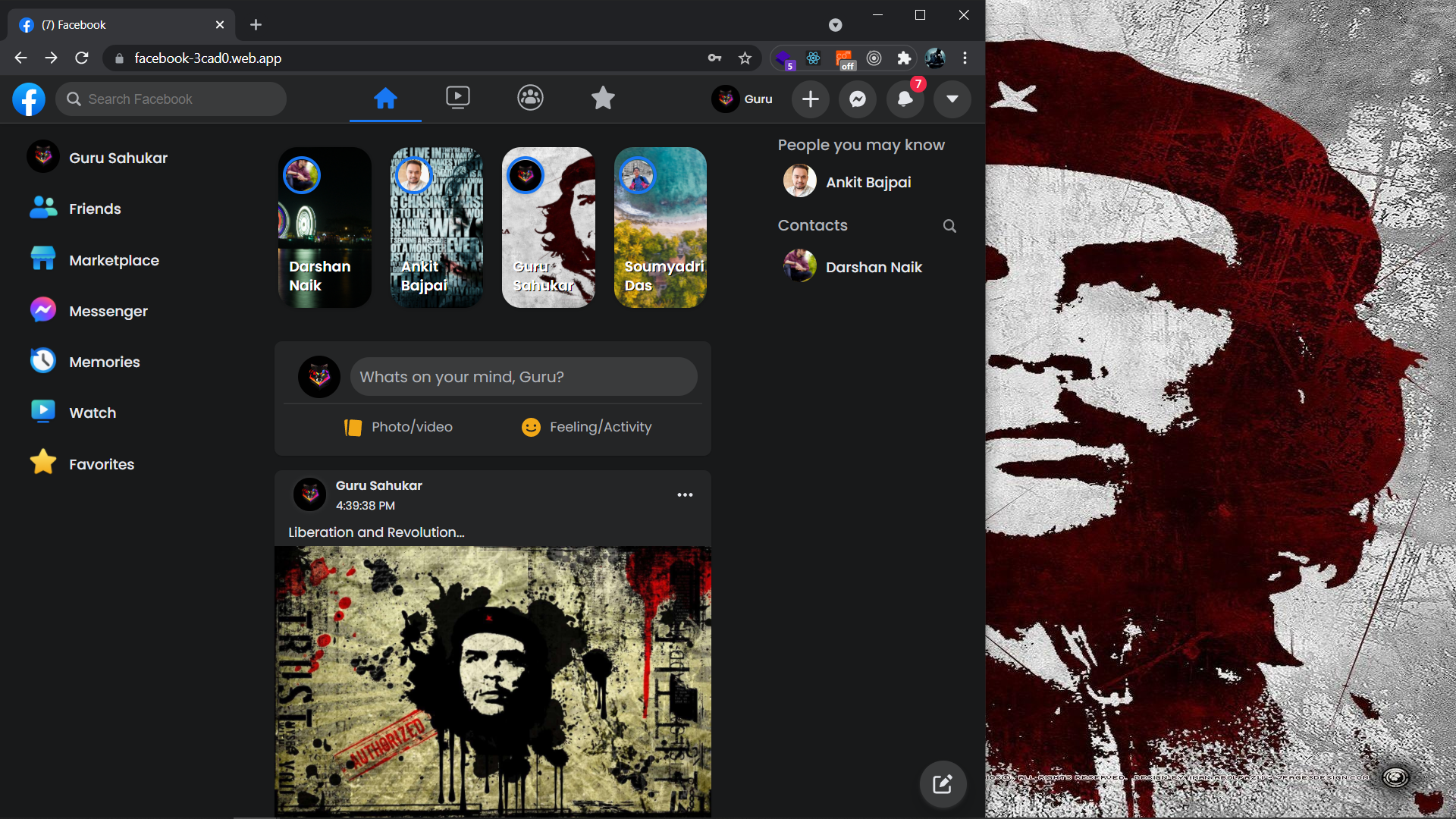Open Watch from the left sidebar
Image resolution: width=1456 pixels, height=819 pixels.
click(74, 413)
